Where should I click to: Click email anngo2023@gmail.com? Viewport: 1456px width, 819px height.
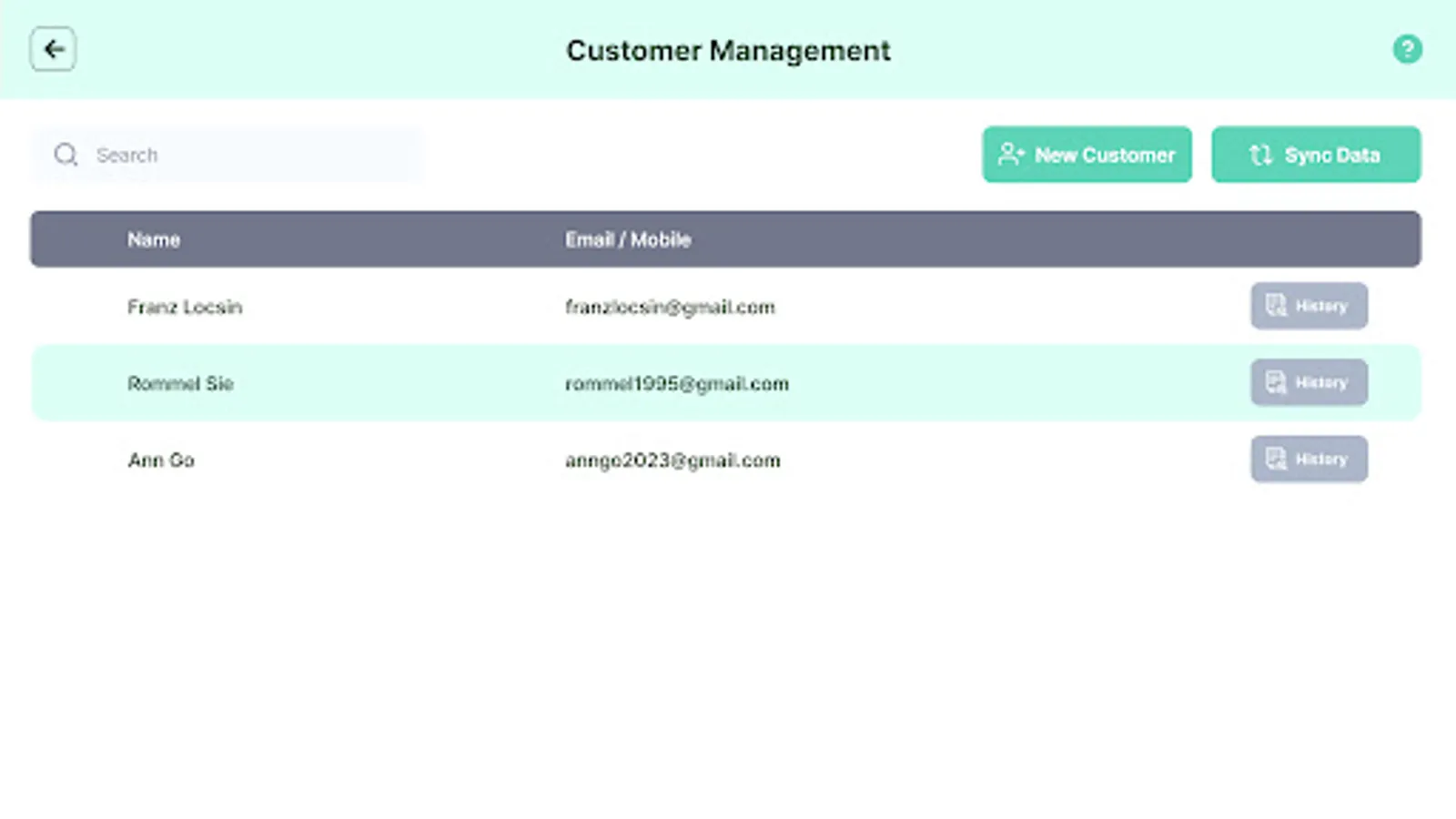coord(672,460)
